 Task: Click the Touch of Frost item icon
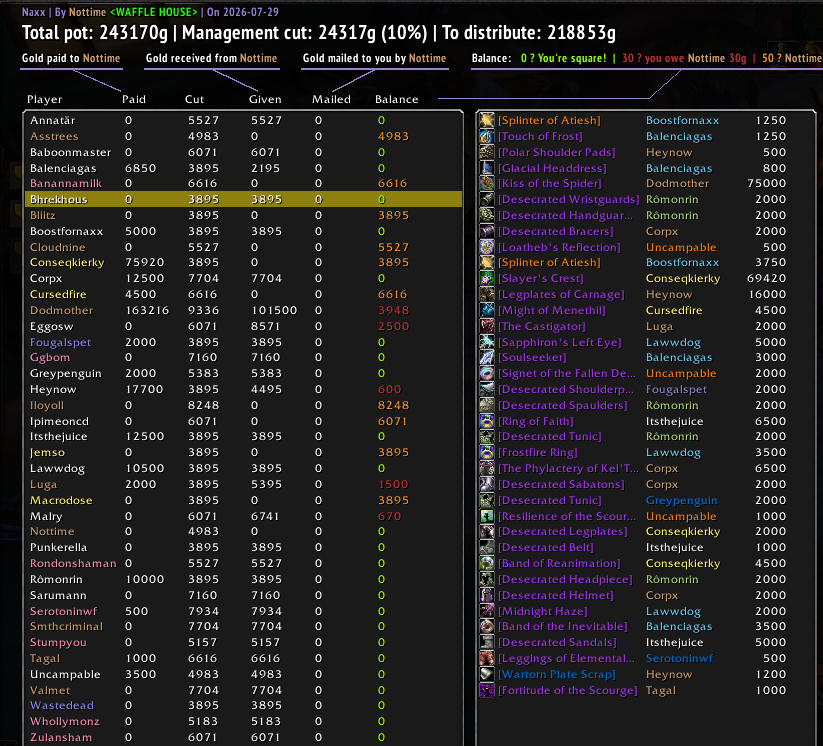487,136
